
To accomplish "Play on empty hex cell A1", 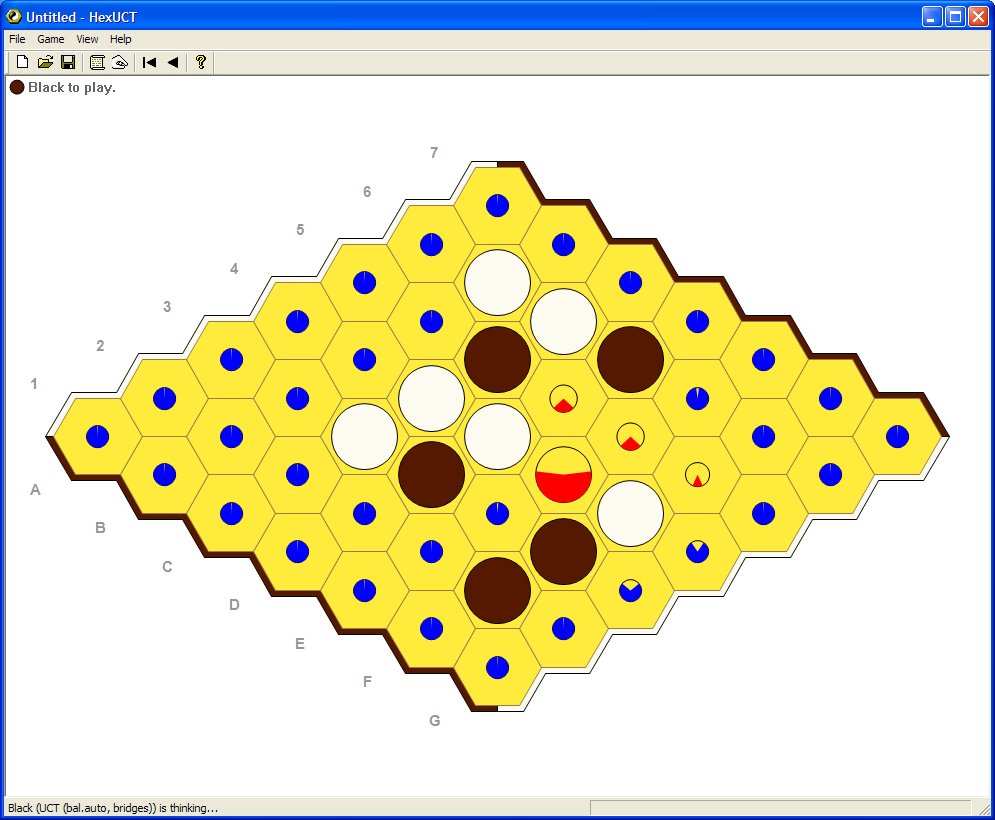I will point(97,436).
